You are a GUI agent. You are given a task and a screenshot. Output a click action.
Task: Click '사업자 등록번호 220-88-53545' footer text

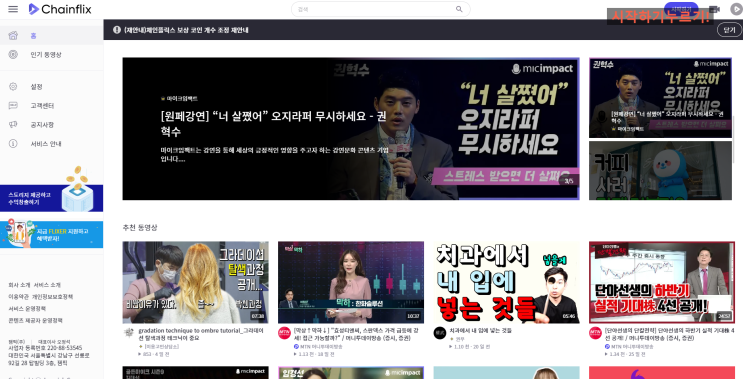(x=45, y=348)
